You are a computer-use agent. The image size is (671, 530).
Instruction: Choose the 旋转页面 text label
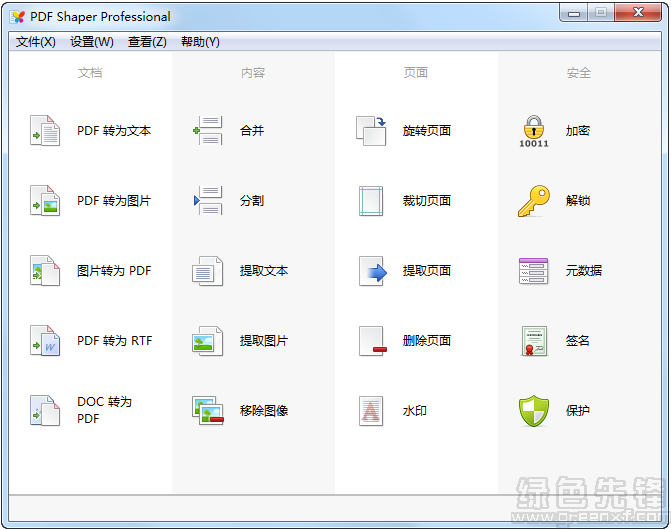[427, 130]
